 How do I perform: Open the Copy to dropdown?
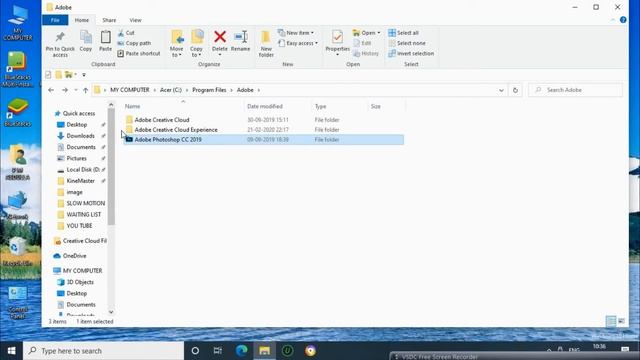point(196,43)
